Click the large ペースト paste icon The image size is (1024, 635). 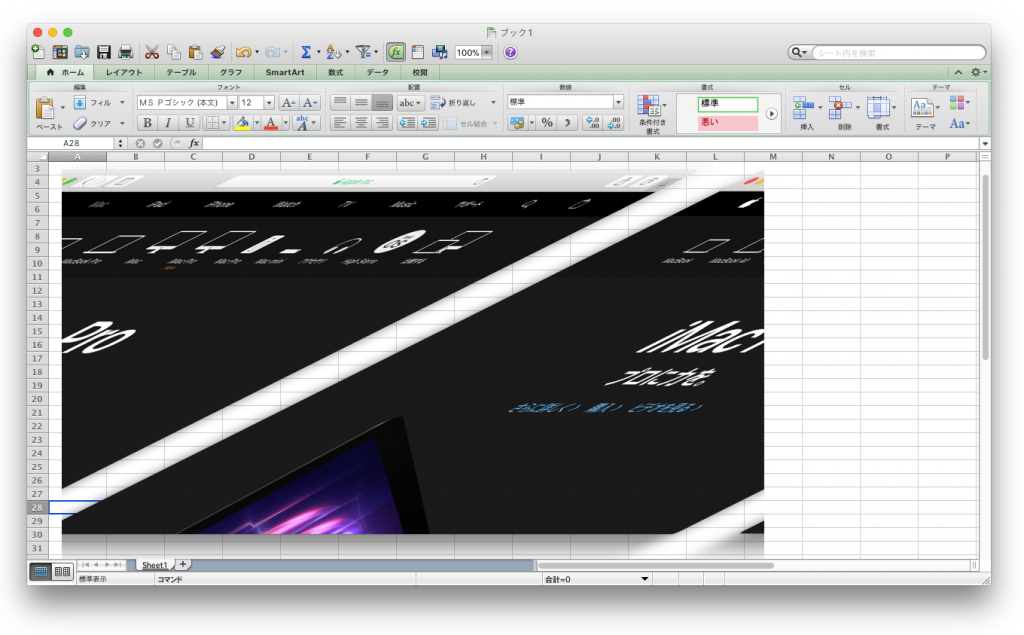pyautogui.click(x=45, y=108)
